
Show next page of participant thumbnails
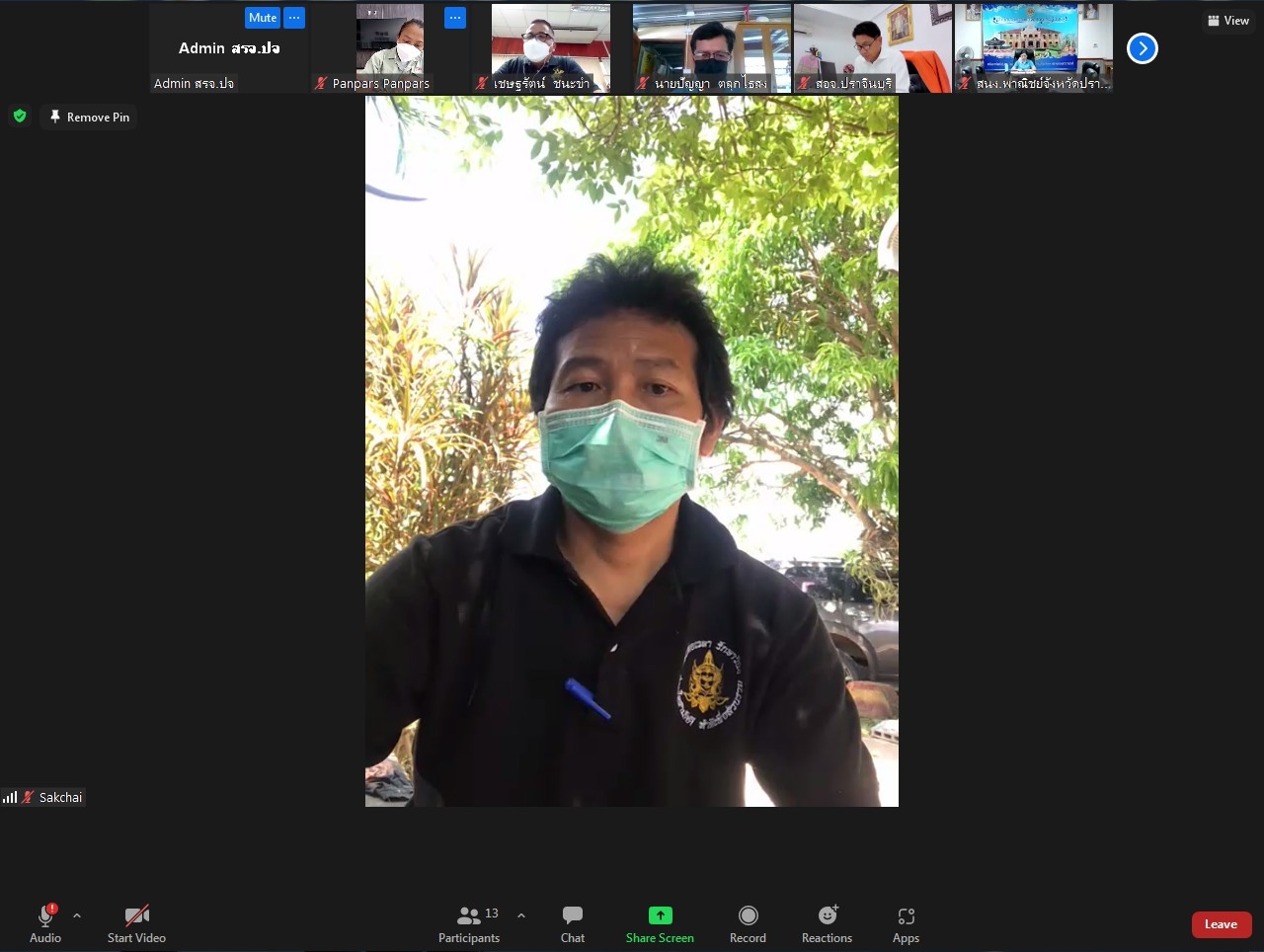click(x=1142, y=48)
